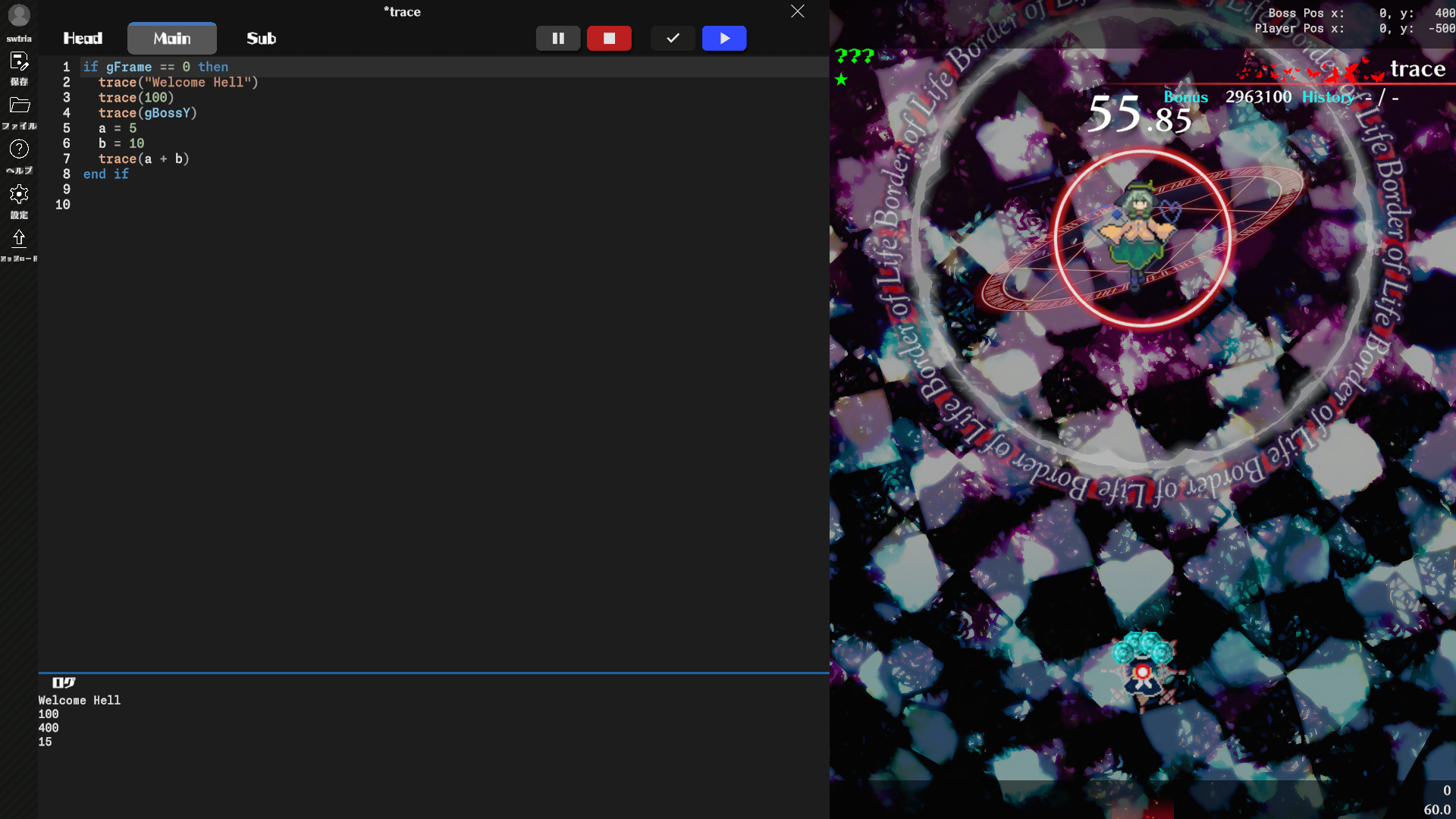
Task: Click the *trace title text
Action: [x=402, y=11]
